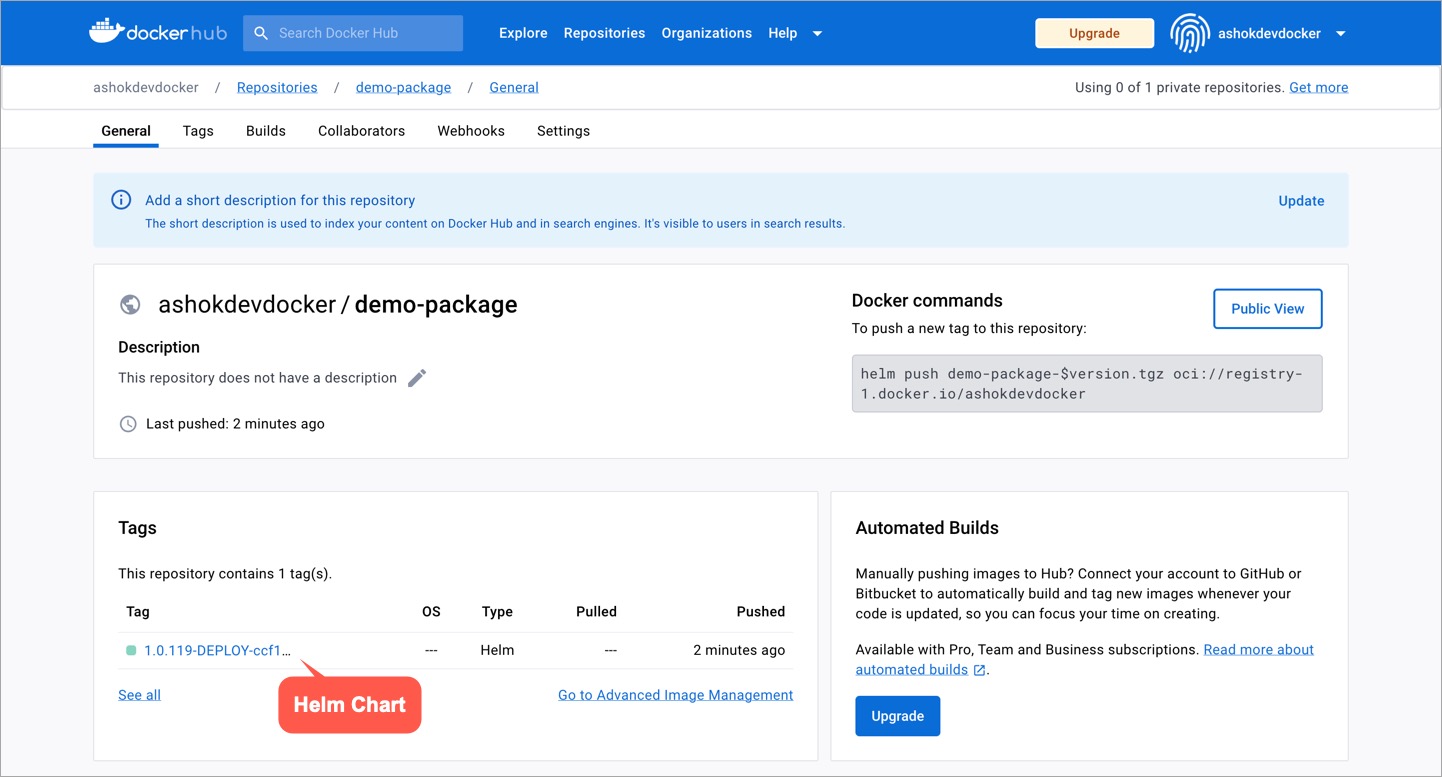Click the info icon in the description banner

click(x=121, y=200)
